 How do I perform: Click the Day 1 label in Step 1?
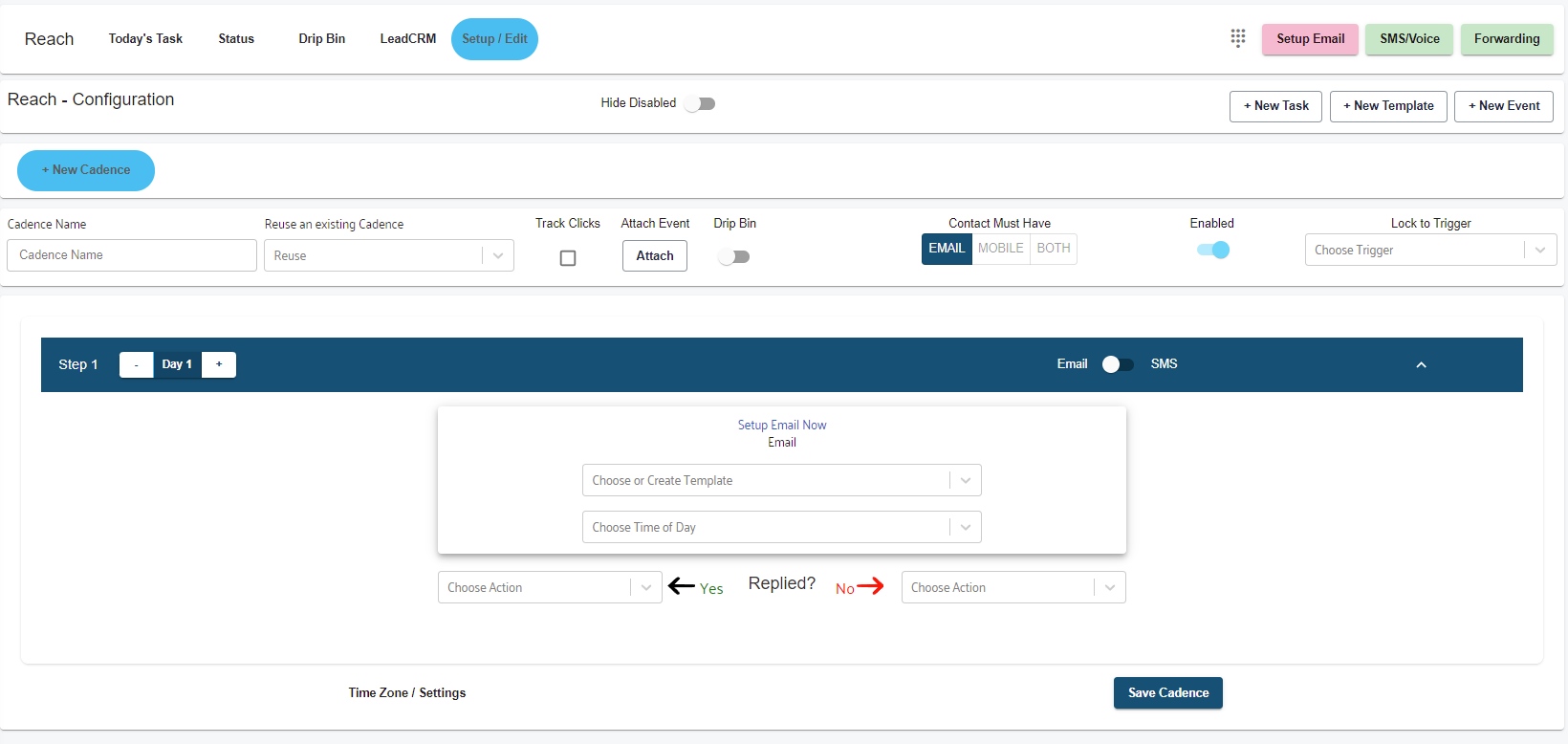point(177,364)
